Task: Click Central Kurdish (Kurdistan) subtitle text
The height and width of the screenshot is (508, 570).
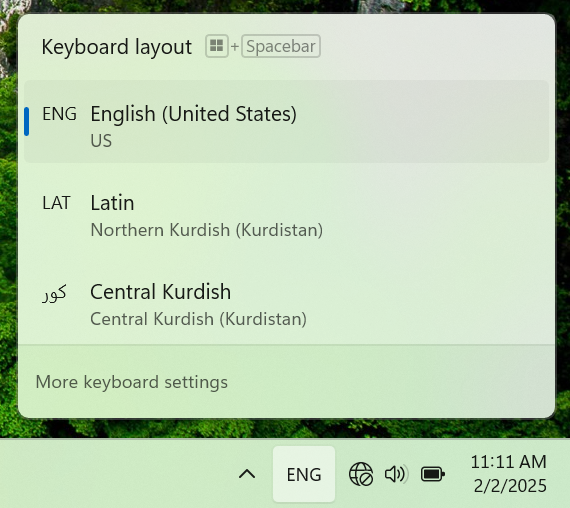Action: point(198,319)
